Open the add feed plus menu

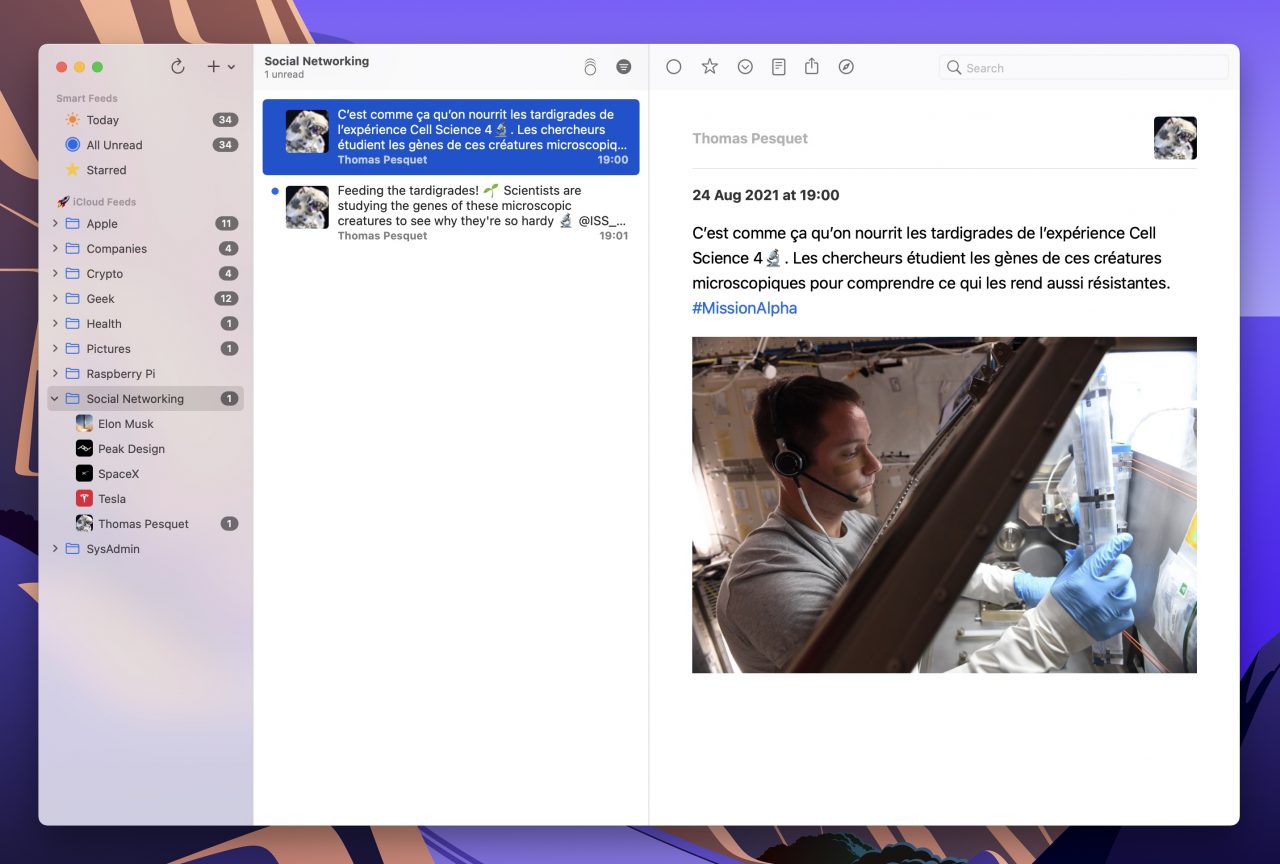coord(220,66)
